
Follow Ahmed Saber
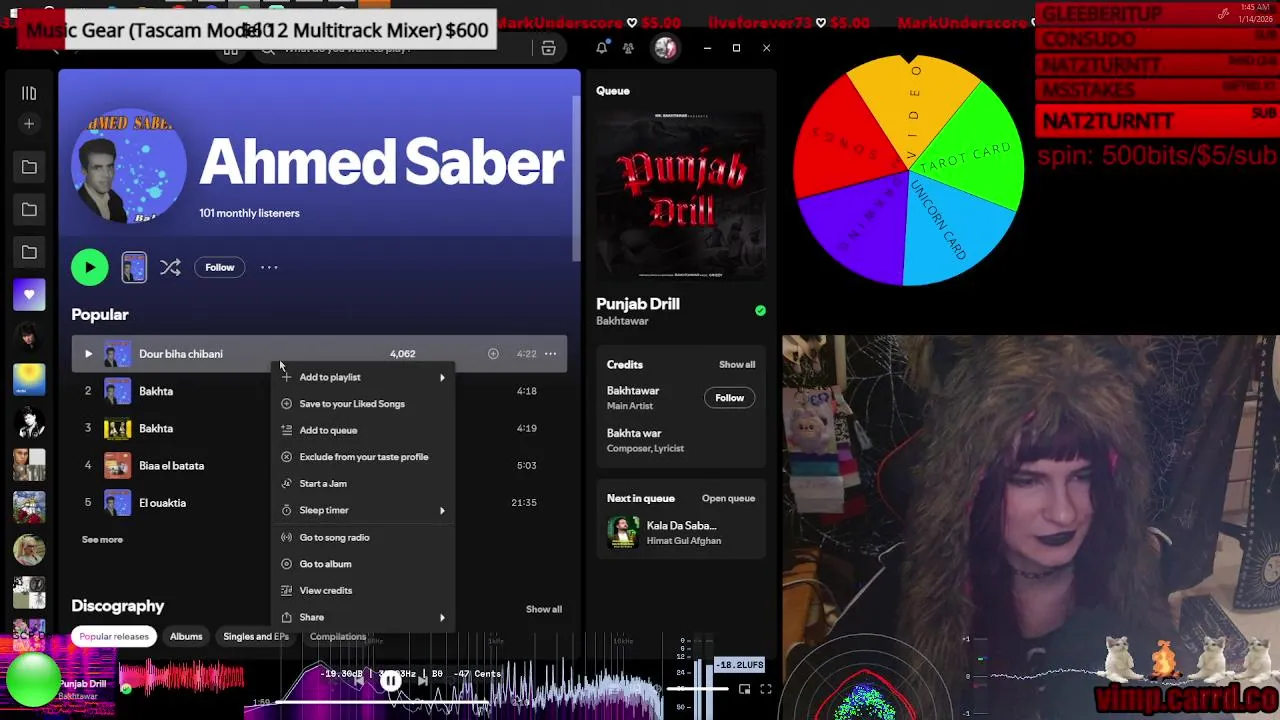(x=220, y=267)
